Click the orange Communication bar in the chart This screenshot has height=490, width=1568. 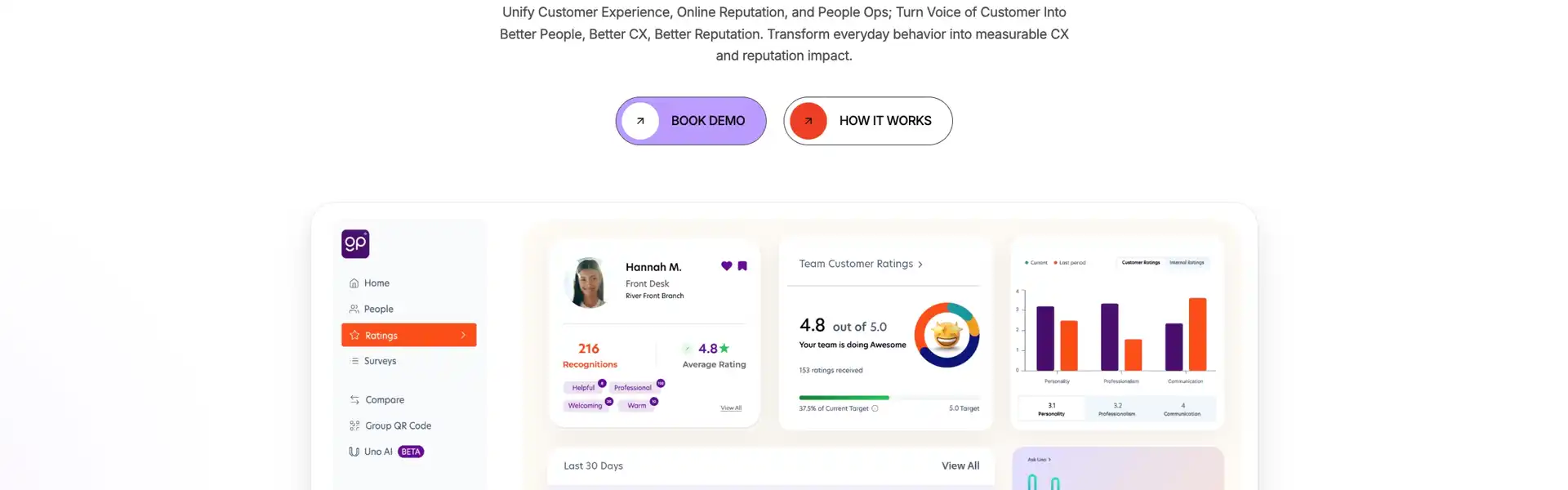(1197, 334)
